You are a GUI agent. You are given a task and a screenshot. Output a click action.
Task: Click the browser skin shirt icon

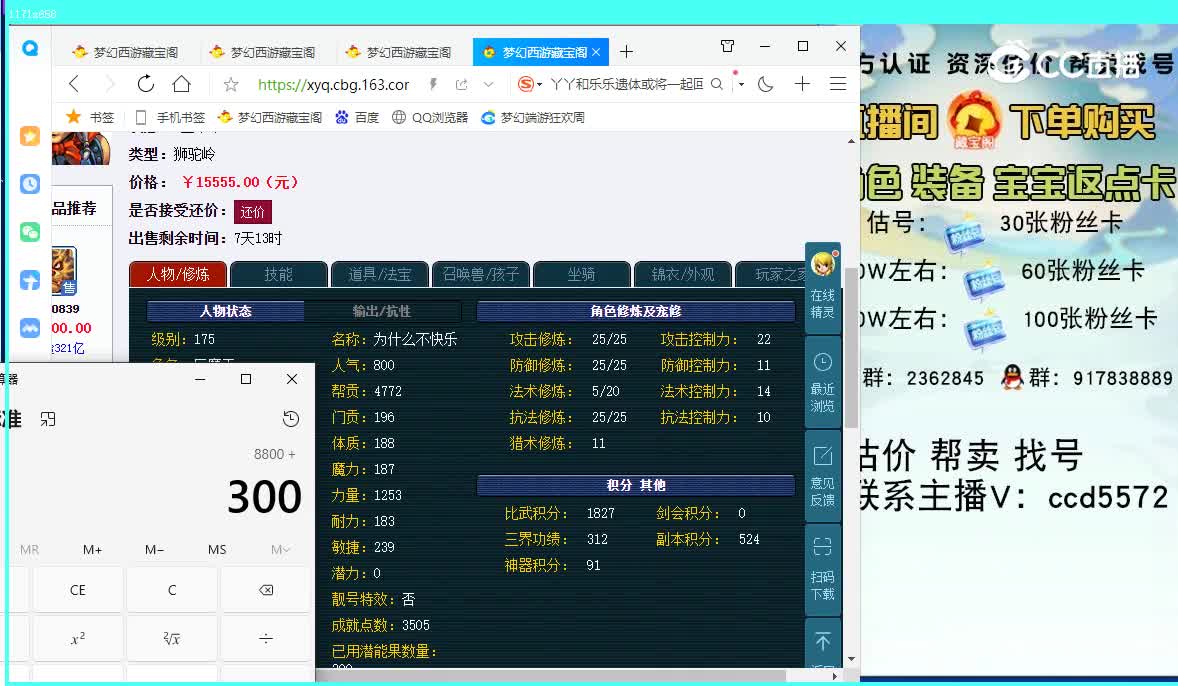[x=727, y=46]
